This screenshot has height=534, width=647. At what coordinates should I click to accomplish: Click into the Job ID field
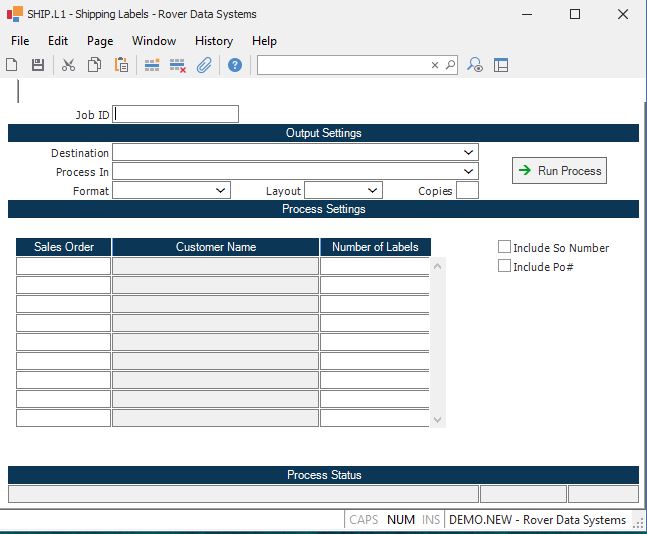pyautogui.click(x=177, y=114)
